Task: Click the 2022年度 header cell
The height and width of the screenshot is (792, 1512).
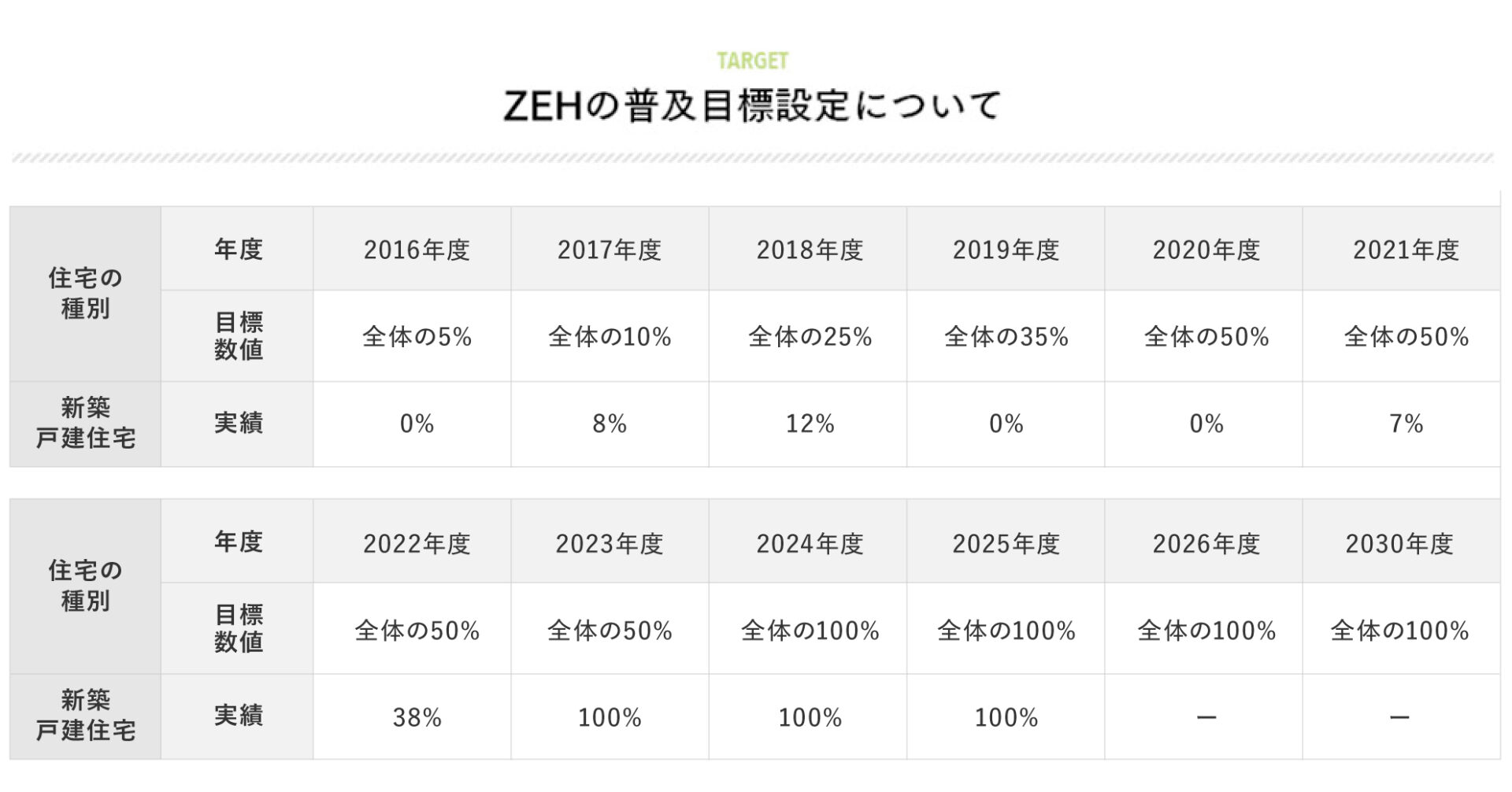Action: [417, 543]
